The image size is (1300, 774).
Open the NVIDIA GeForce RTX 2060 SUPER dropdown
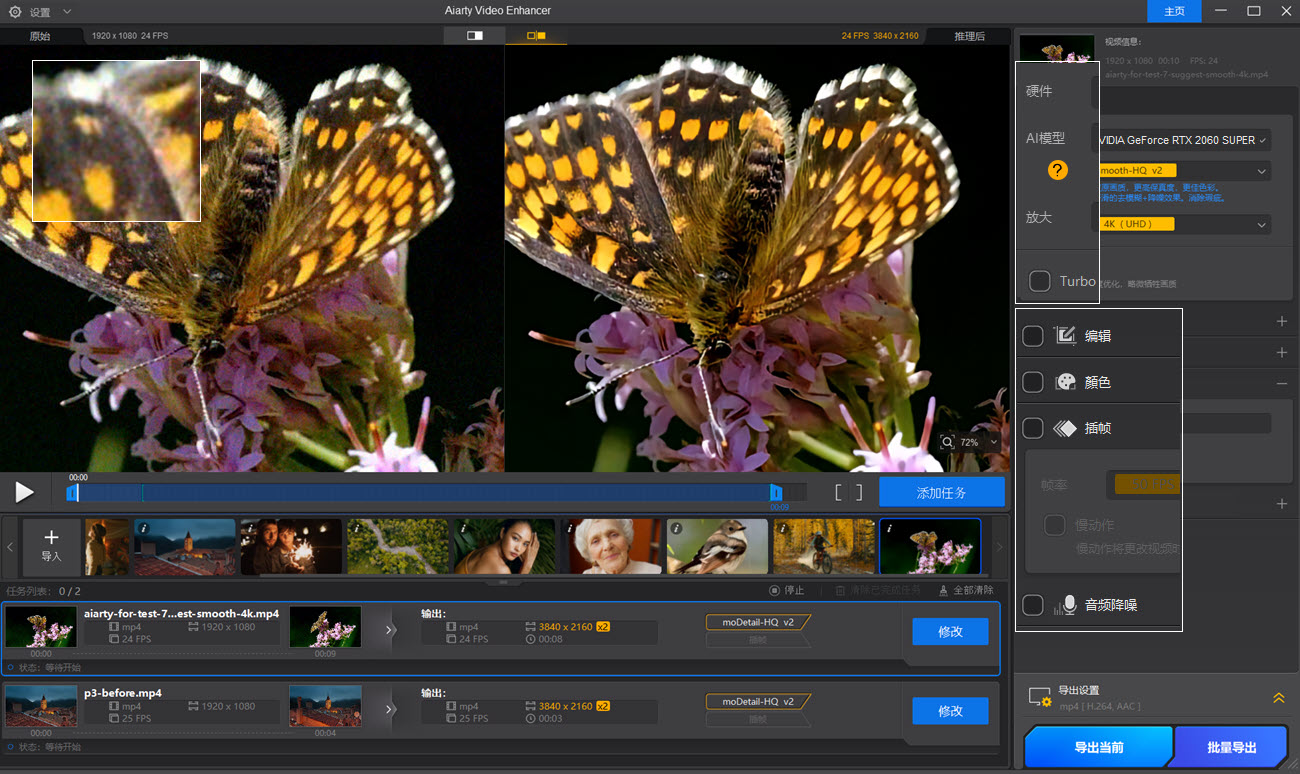coord(1184,140)
